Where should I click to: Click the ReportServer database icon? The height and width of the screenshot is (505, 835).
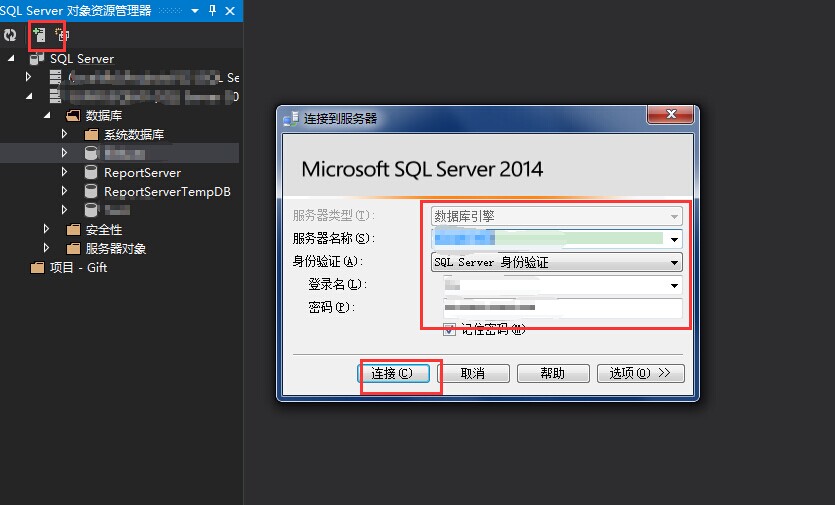click(91, 172)
